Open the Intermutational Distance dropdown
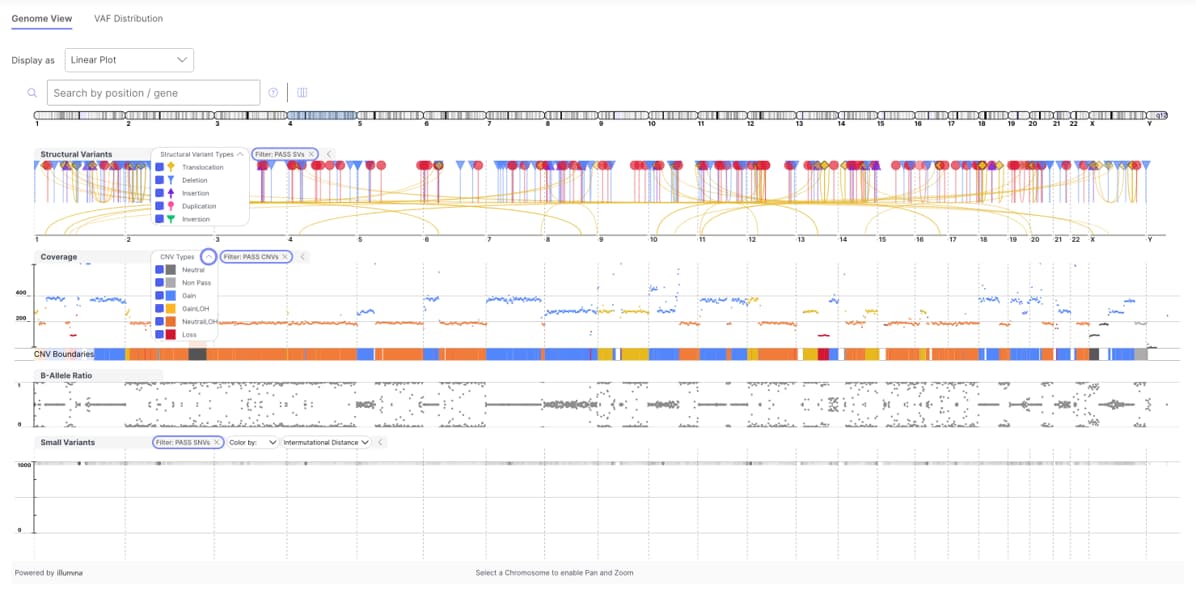 [x=326, y=442]
